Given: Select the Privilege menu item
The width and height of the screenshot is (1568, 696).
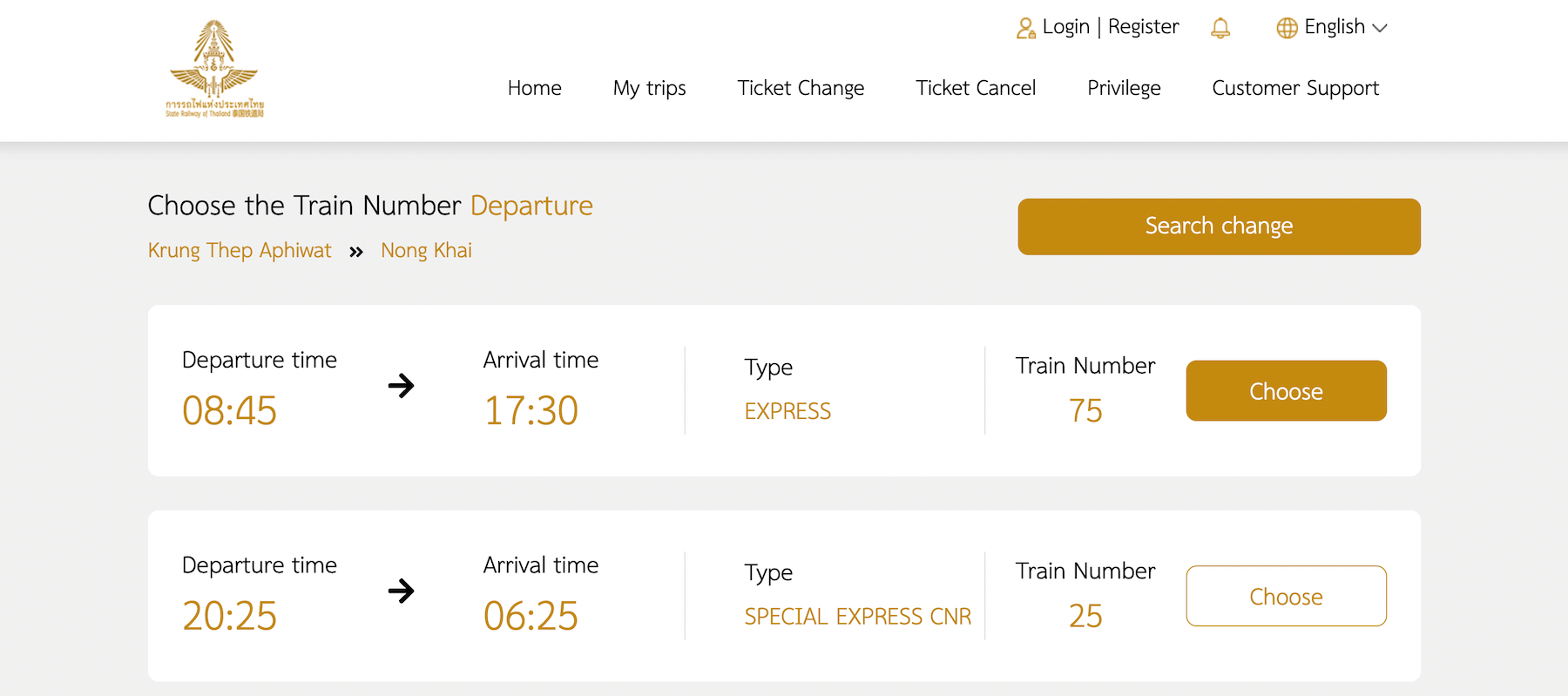Looking at the screenshot, I should tap(1124, 88).
